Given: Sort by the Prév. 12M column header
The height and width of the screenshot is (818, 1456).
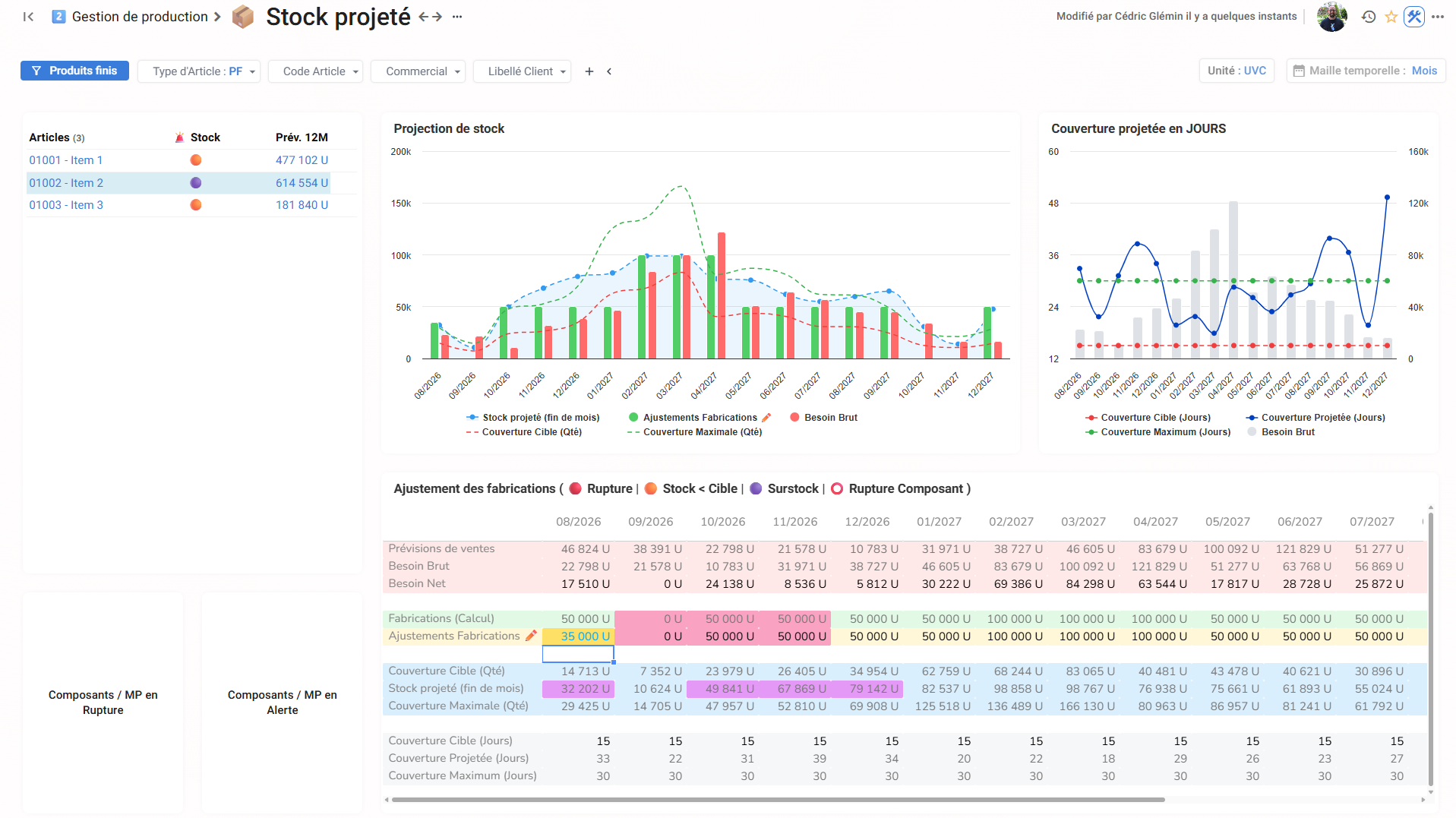Looking at the screenshot, I should tap(302, 137).
